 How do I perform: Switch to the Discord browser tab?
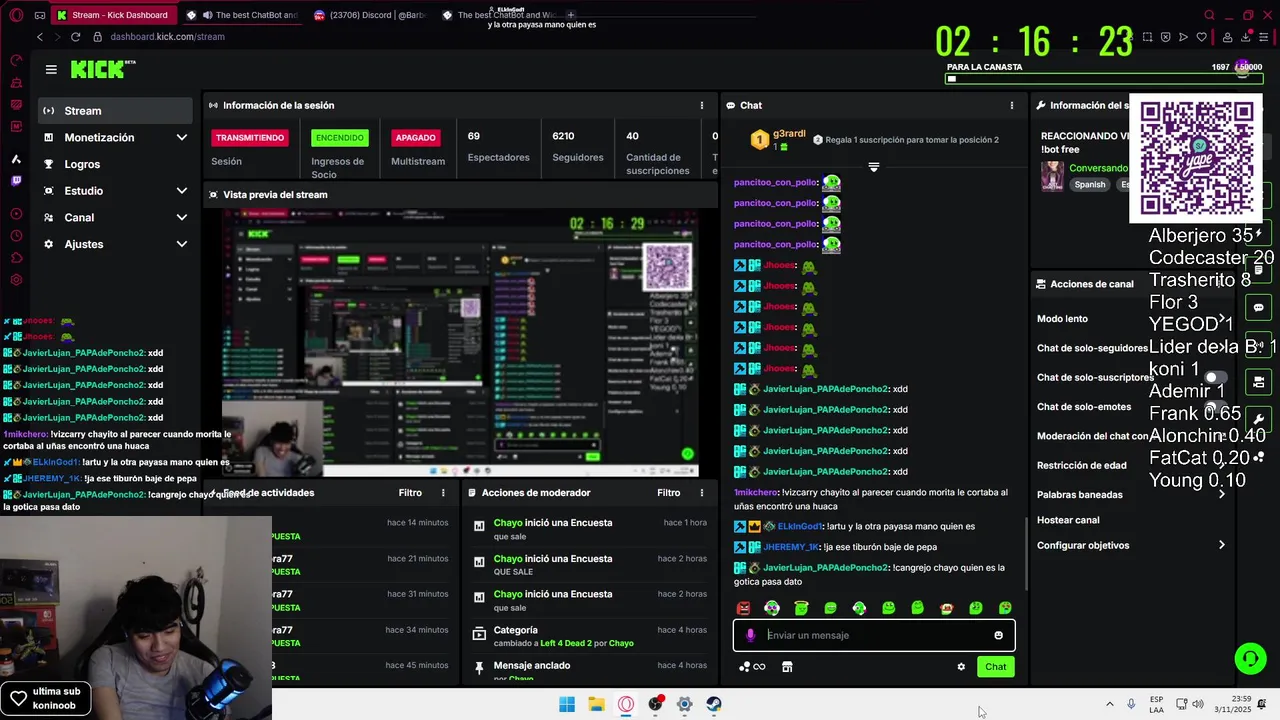pyautogui.click(x=370, y=15)
